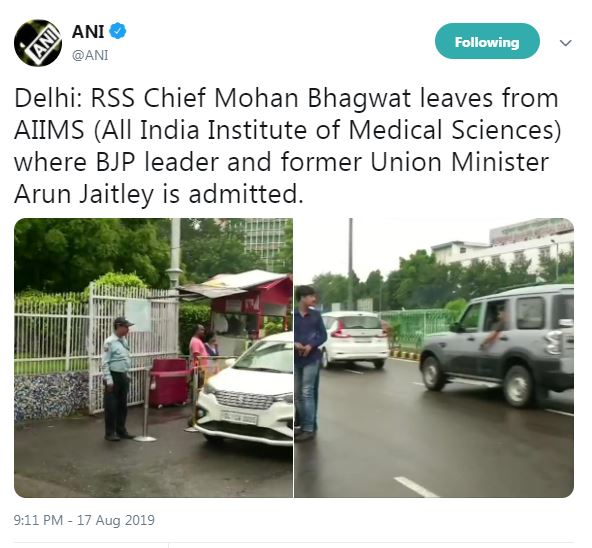Click the white hatchback in the right photo
This screenshot has width=592, height=548.
(x=354, y=339)
